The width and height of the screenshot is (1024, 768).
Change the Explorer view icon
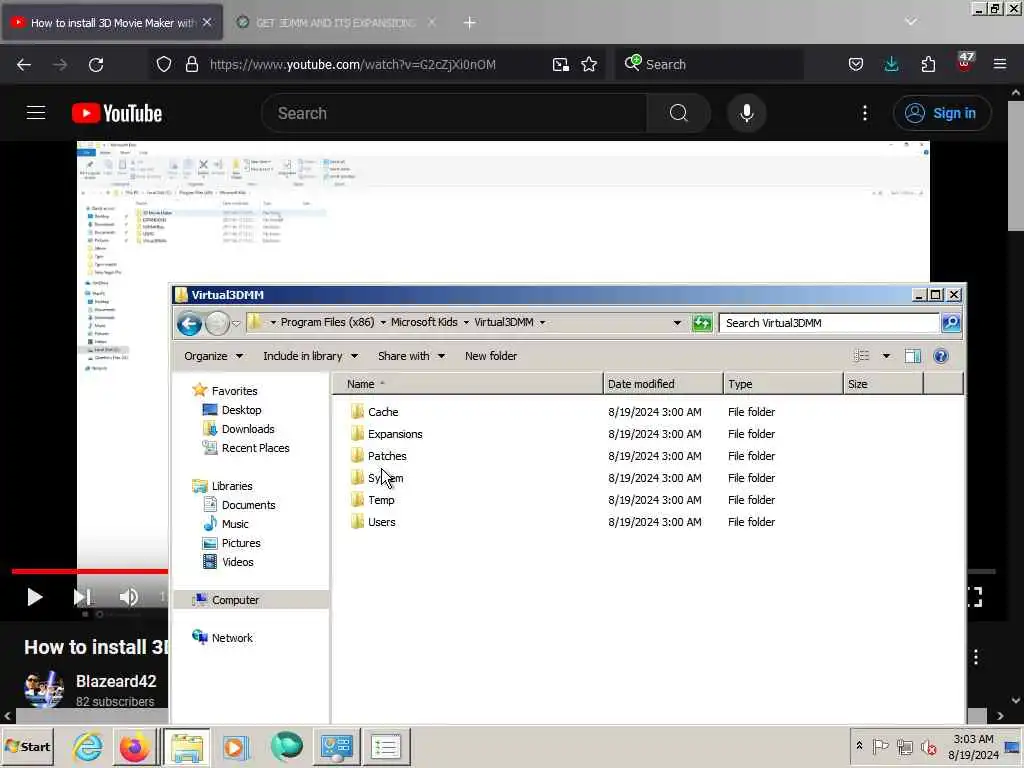click(x=861, y=356)
